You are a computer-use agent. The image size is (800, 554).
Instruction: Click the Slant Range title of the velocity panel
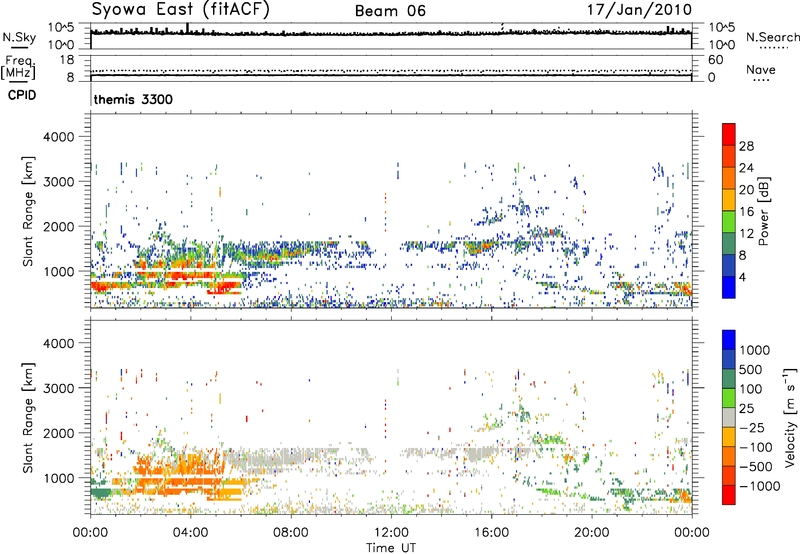pyautogui.click(x=28, y=418)
